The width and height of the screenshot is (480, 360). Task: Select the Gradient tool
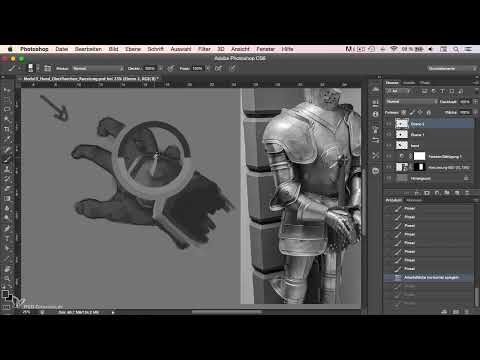click(6, 199)
